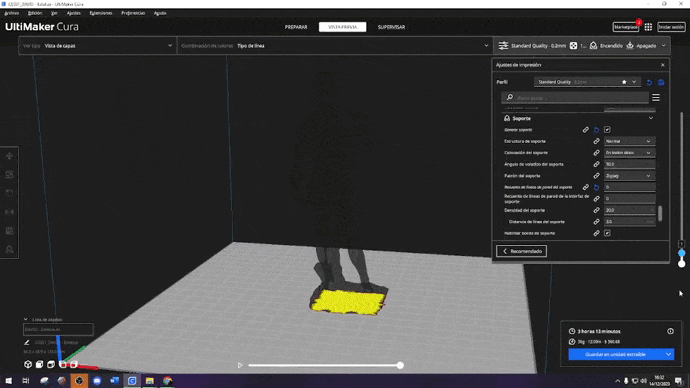Click the white lower layer slider handle

[x=682, y=264]
